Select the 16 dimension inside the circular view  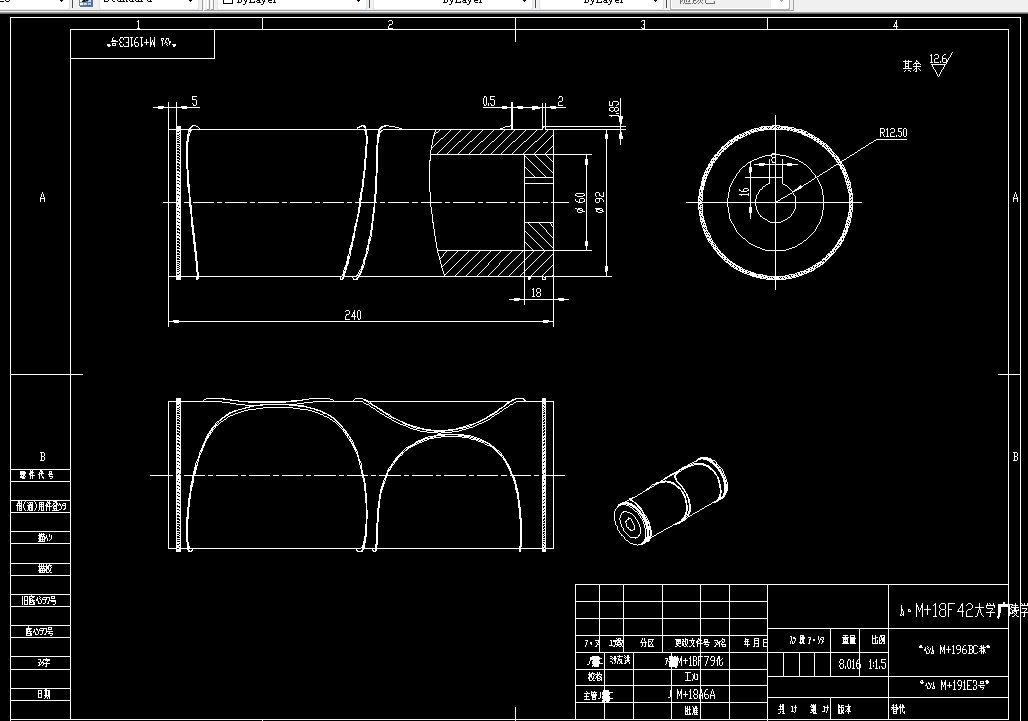pos(743,192)
